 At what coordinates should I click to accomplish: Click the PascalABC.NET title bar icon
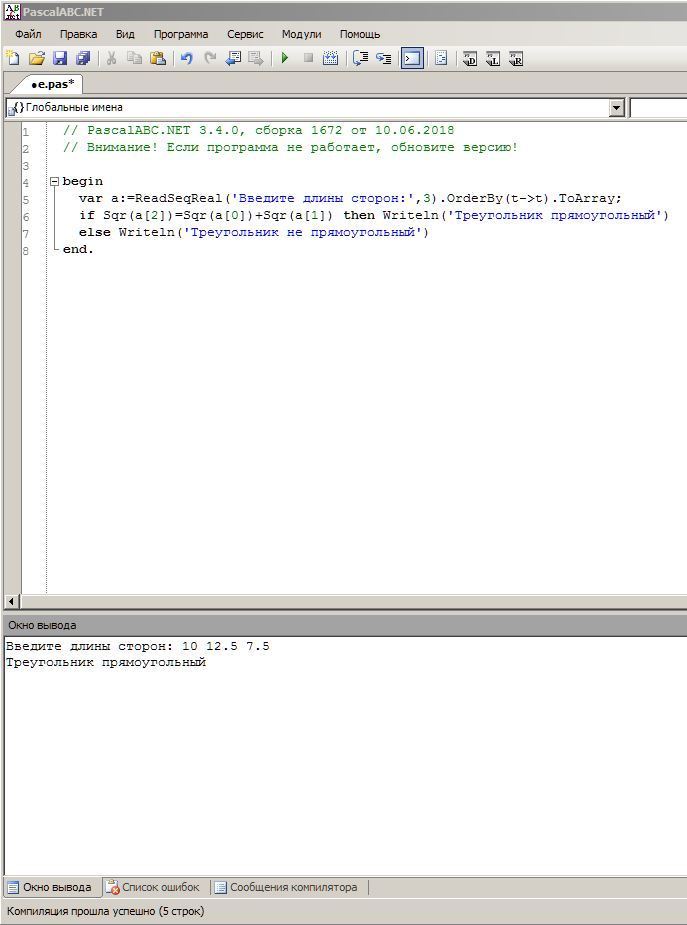[12, 11]
